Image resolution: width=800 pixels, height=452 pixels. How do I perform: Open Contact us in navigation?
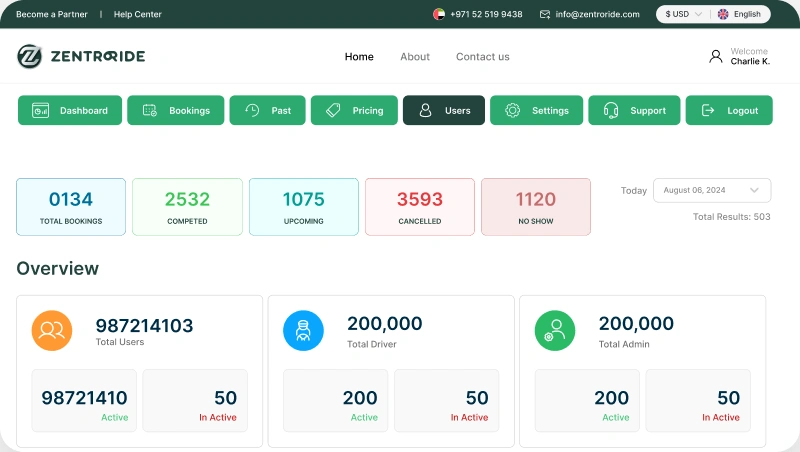pos(483,57)
